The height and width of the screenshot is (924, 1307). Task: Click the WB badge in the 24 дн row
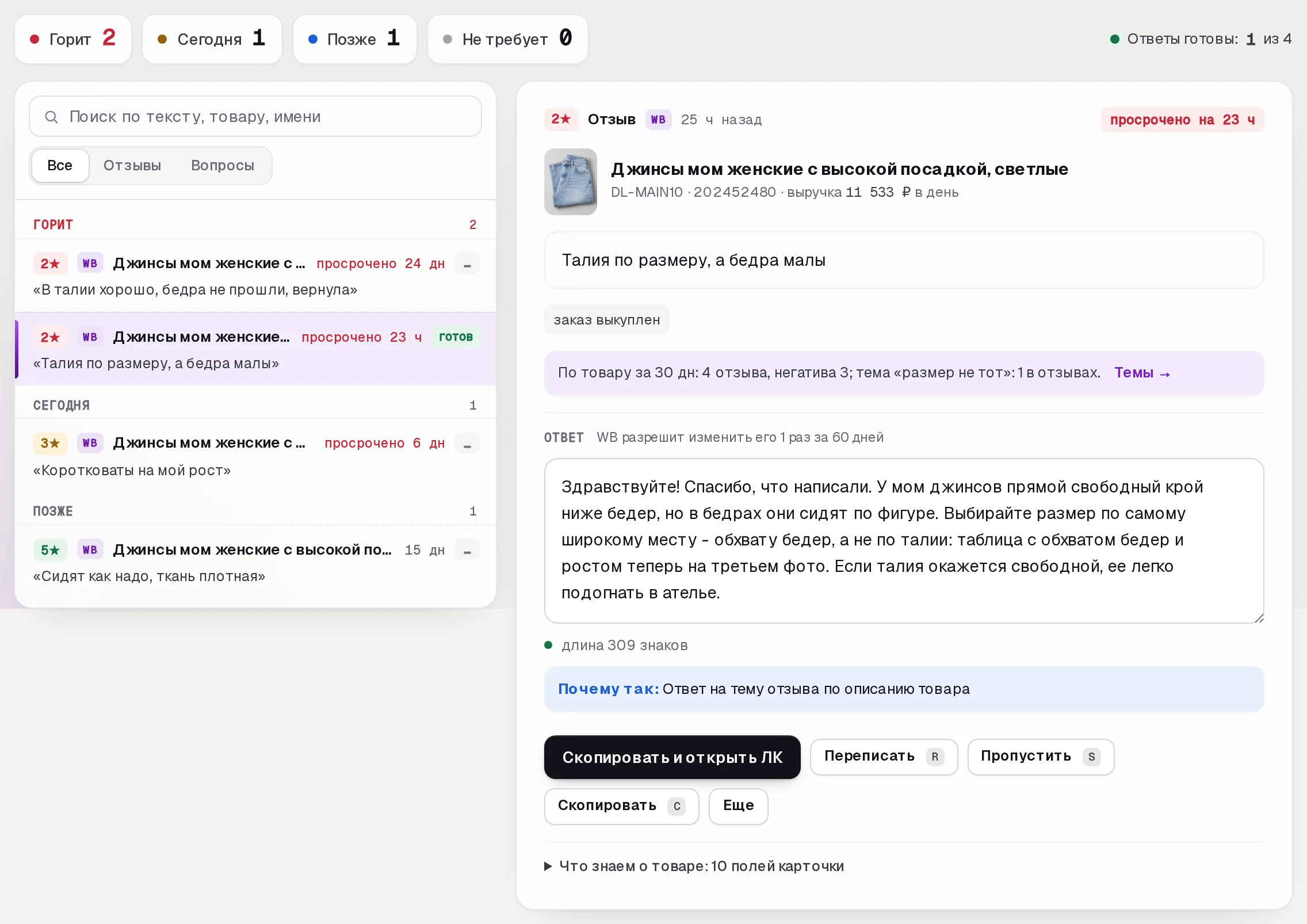pos(90,264)
